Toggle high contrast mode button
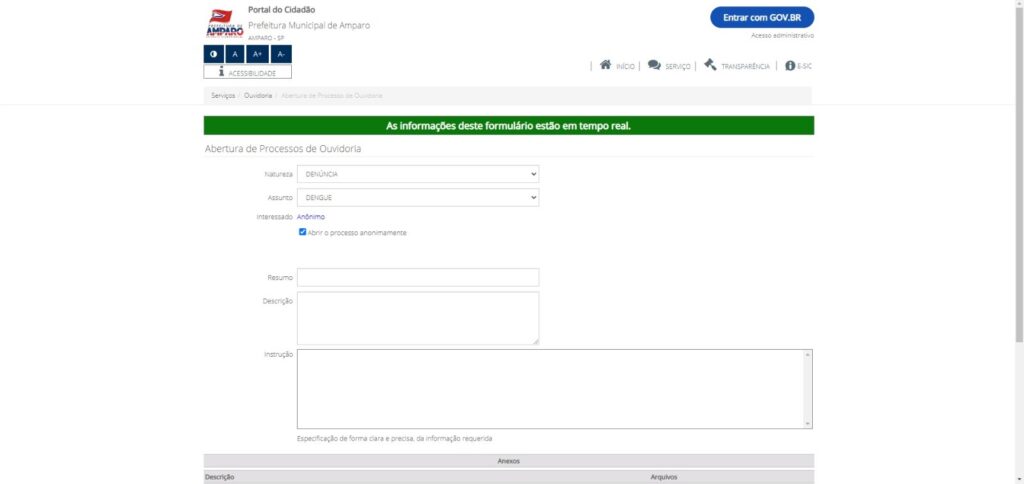 [213, 54]
